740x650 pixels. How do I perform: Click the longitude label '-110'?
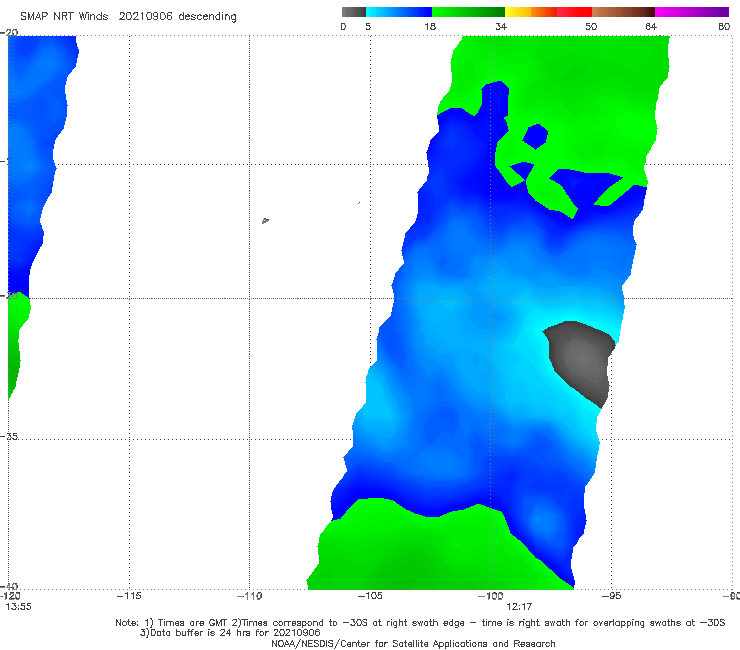249,596
